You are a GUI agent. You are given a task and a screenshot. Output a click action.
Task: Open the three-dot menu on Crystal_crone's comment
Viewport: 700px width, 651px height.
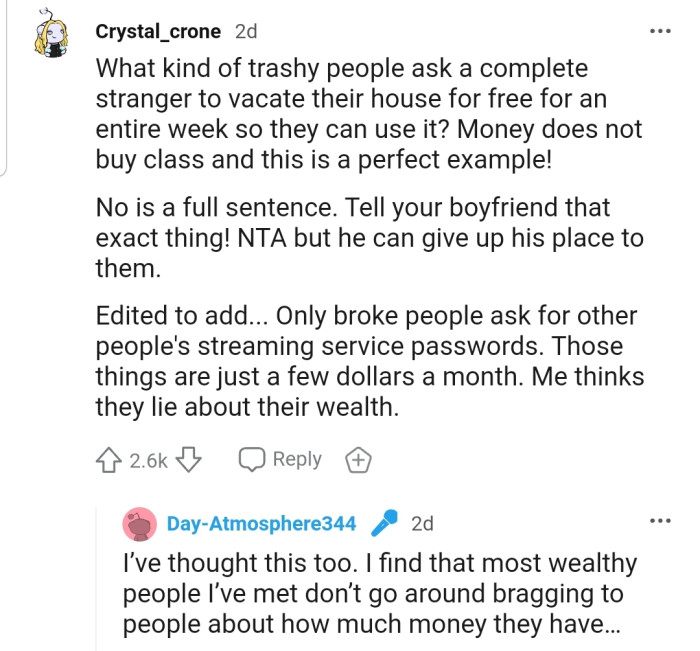660,31
